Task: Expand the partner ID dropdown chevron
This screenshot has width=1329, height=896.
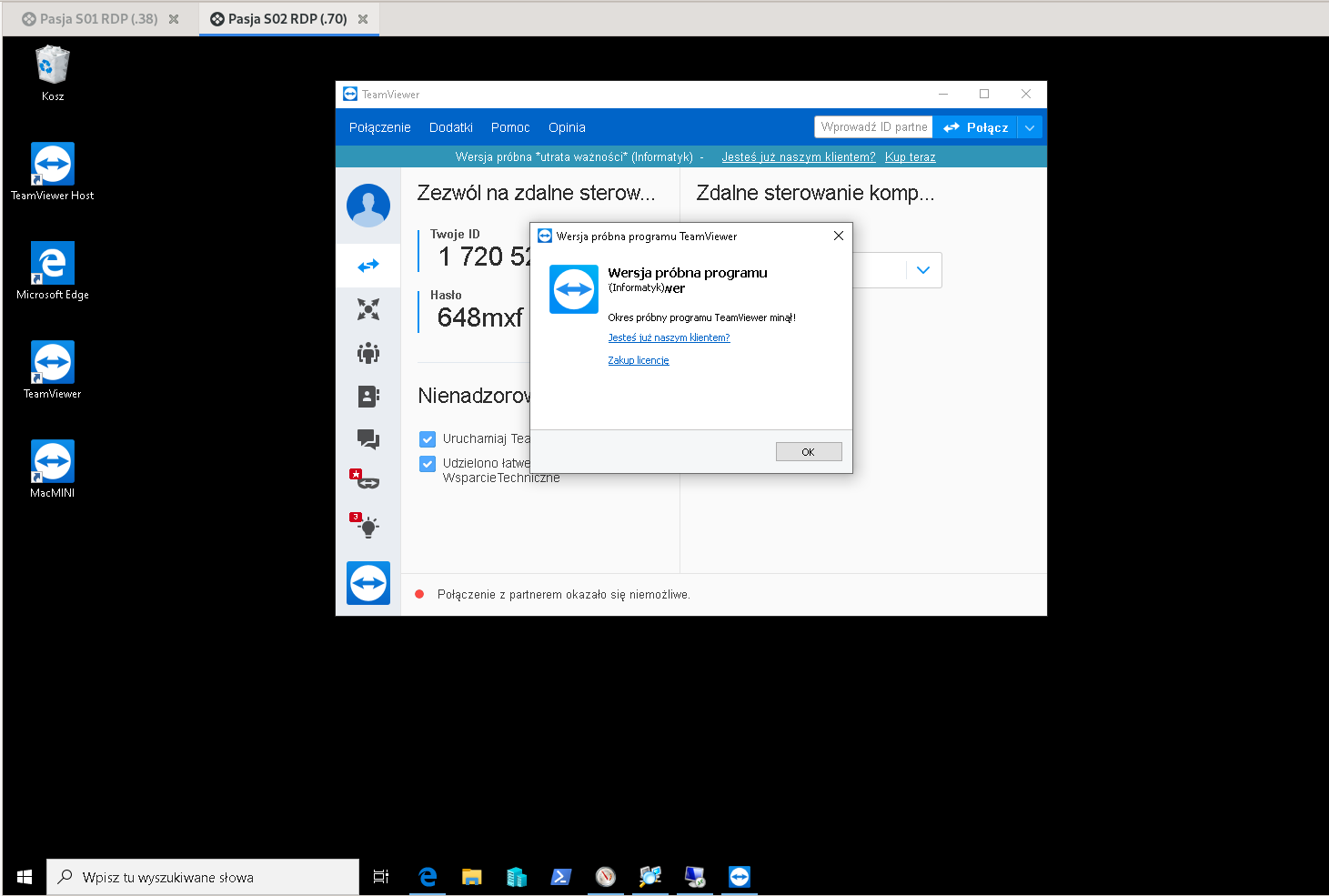Action: (x=923, y=270)
